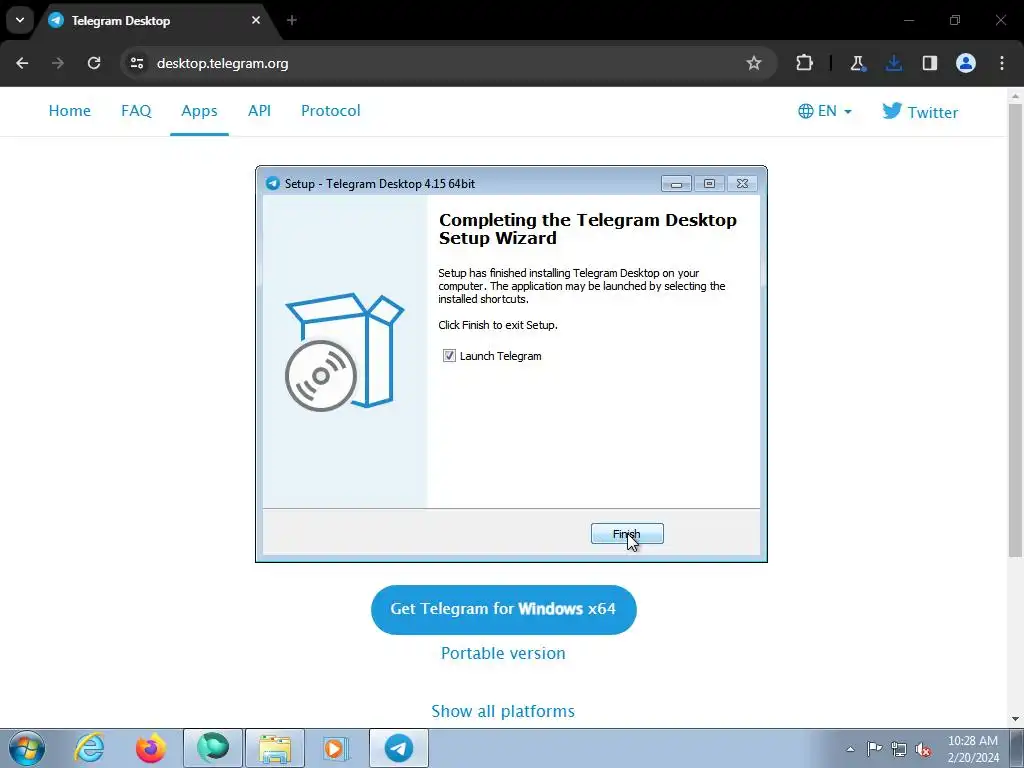1024x768 pixels.
Task: Open the API navigation item
Action: [x=259, y=111]
